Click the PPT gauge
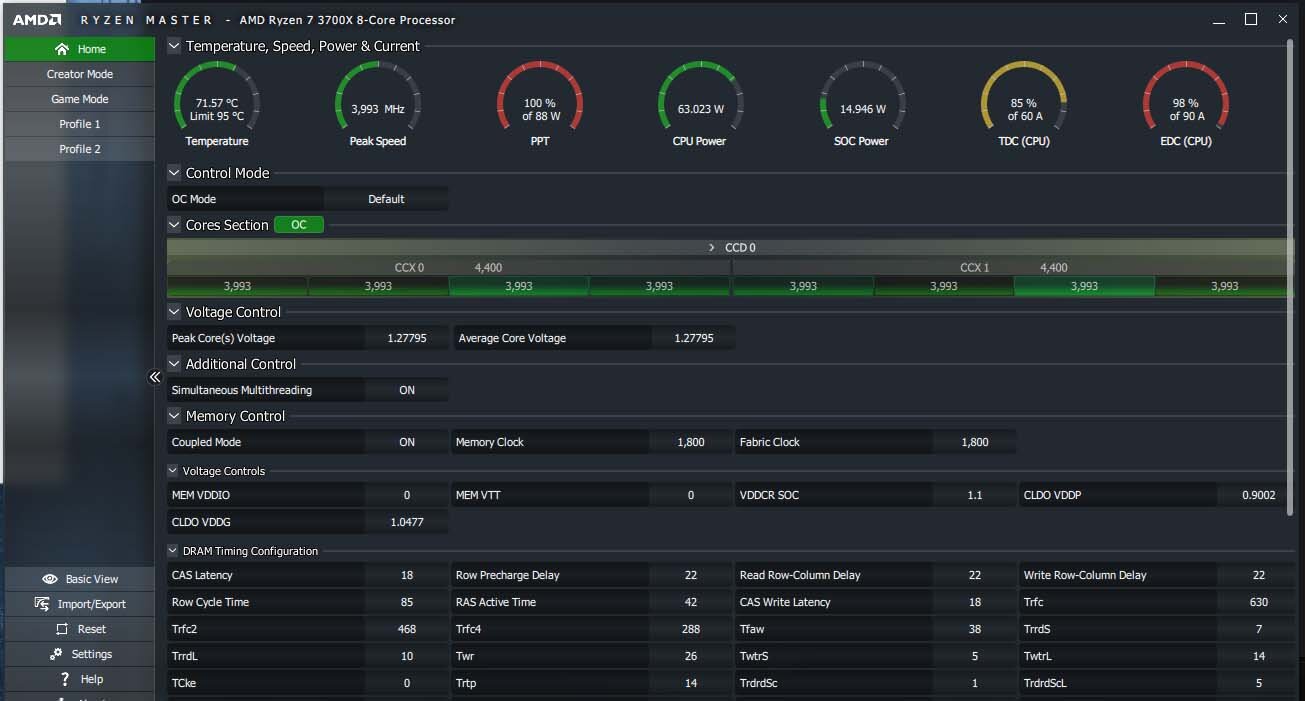Screen dimensions: 1305x701 coord(540,104)
